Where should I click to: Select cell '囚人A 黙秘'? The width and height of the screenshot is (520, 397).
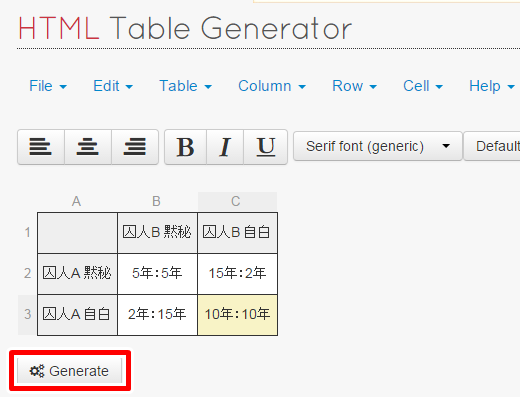coord(77,274)
